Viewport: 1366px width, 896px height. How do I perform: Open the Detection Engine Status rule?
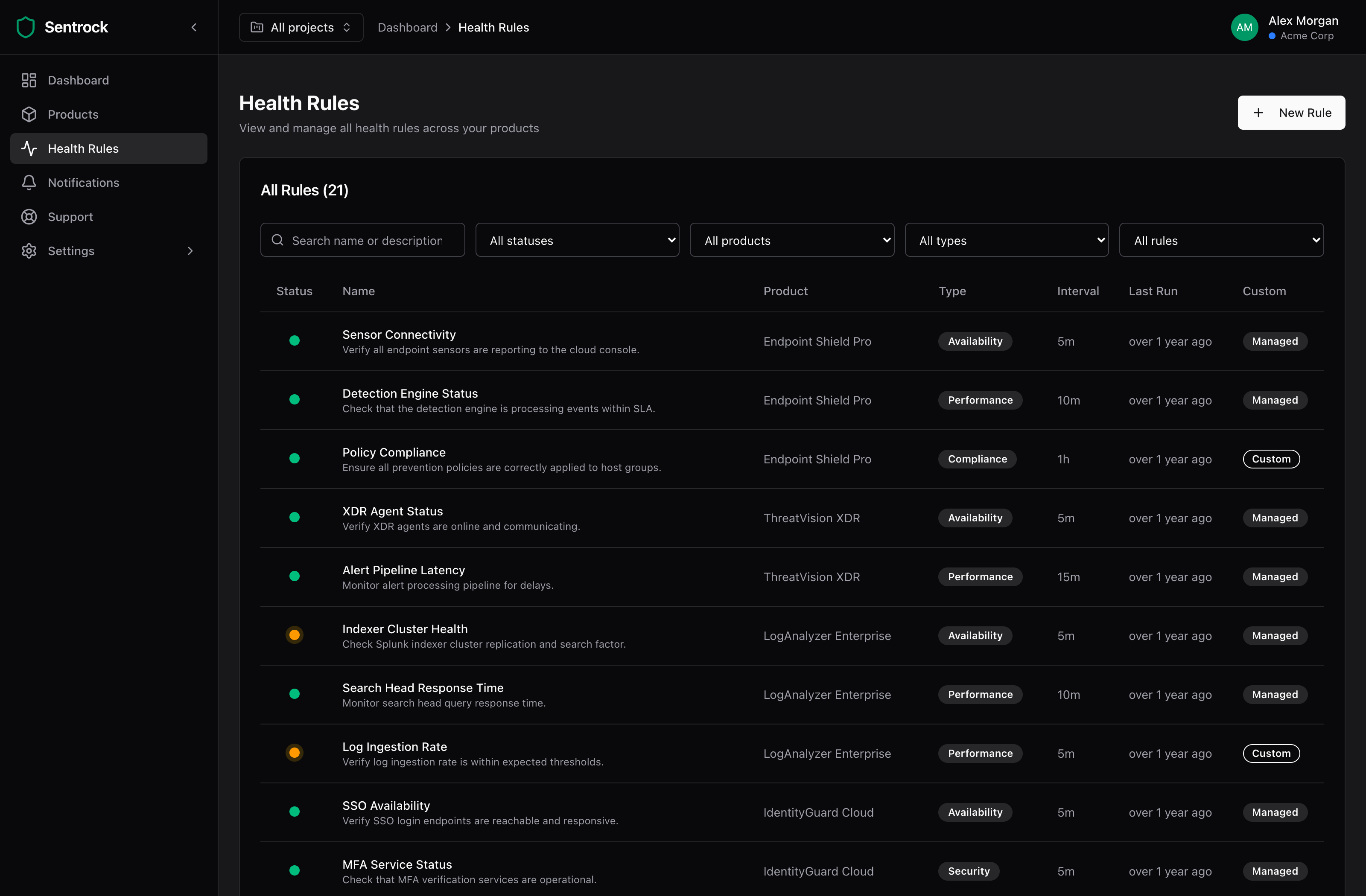coord(791,400)
